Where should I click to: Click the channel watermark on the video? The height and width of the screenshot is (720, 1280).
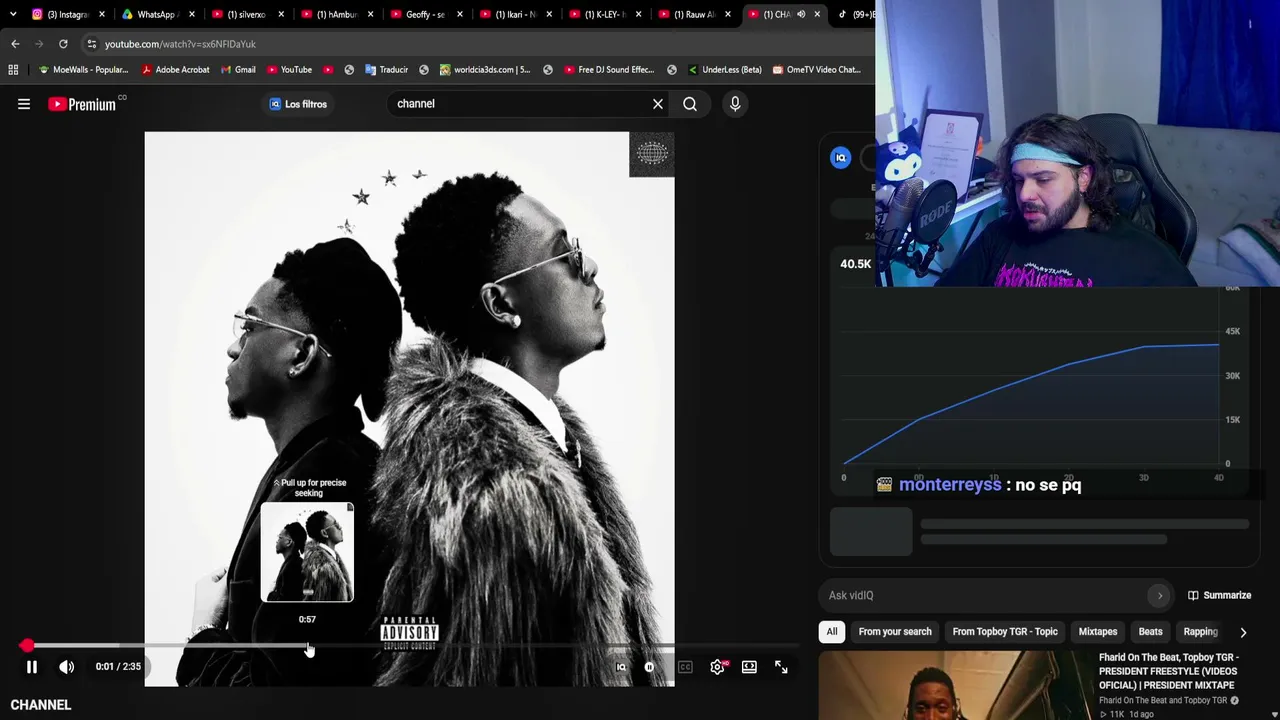[652, 154]
